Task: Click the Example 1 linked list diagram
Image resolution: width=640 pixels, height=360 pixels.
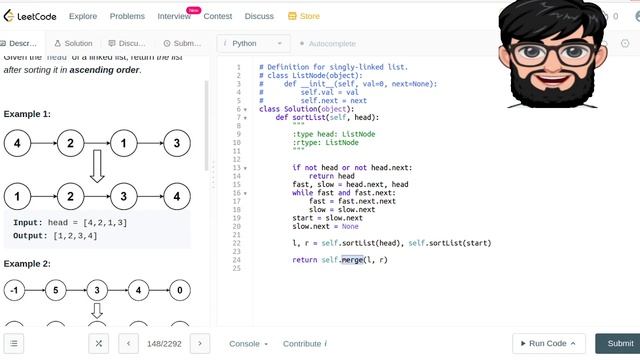Action: (x=97, y=170)
